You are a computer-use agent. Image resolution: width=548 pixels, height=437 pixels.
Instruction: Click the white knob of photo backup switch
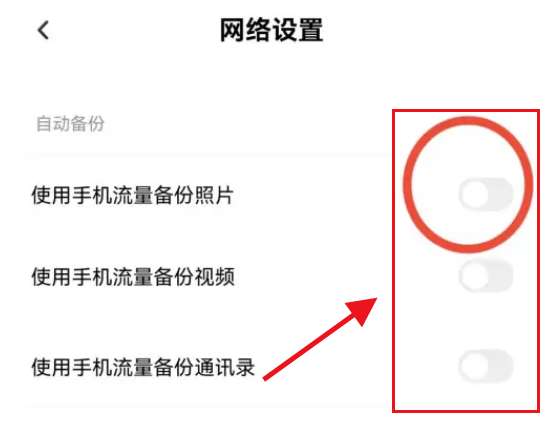[474, 194]
